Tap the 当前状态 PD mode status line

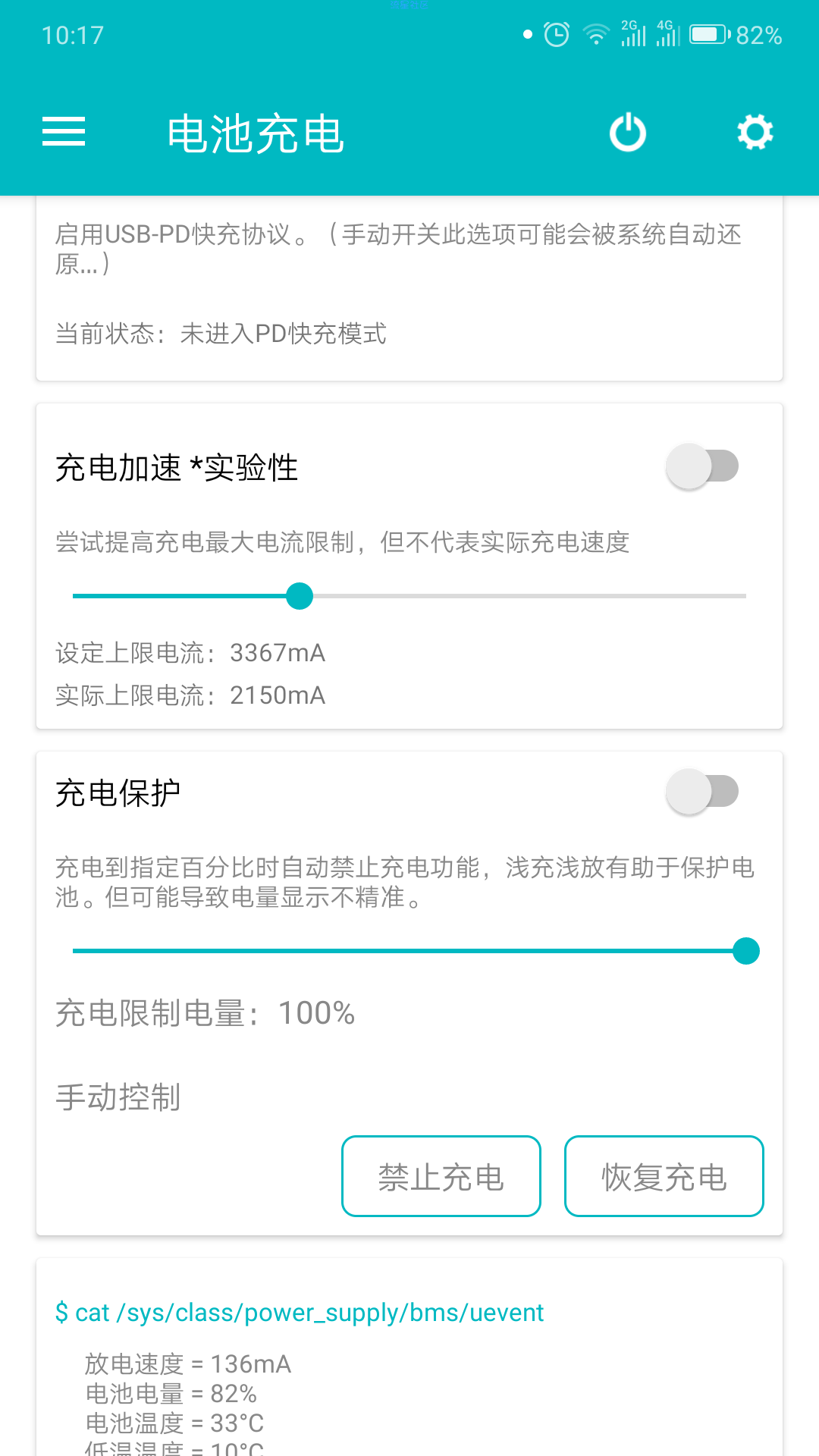221,334
